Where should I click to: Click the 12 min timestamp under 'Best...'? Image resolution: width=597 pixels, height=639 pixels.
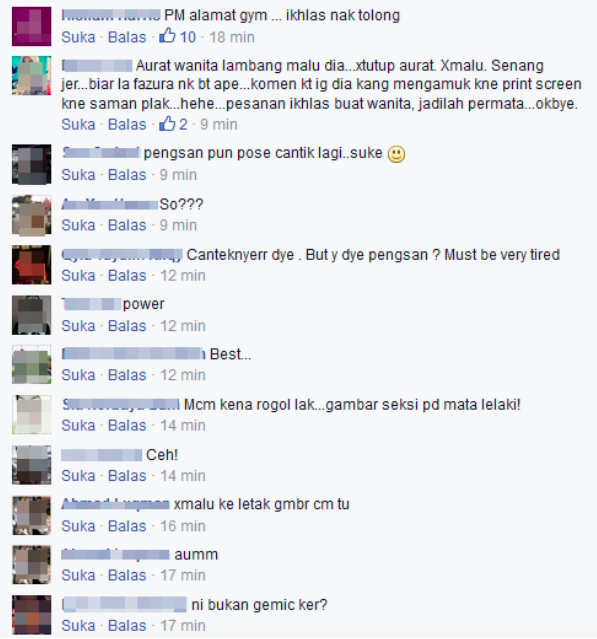click(183, 375)
